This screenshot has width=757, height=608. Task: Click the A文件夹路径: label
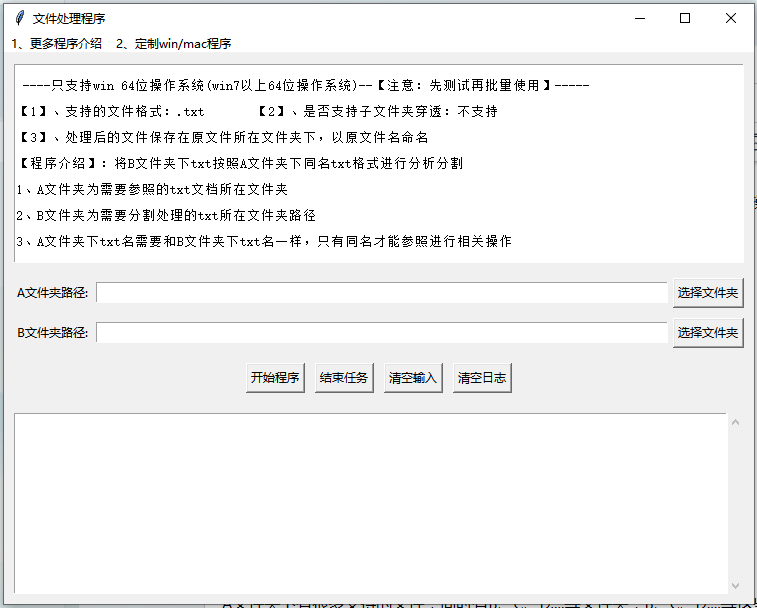click(53, 293)
